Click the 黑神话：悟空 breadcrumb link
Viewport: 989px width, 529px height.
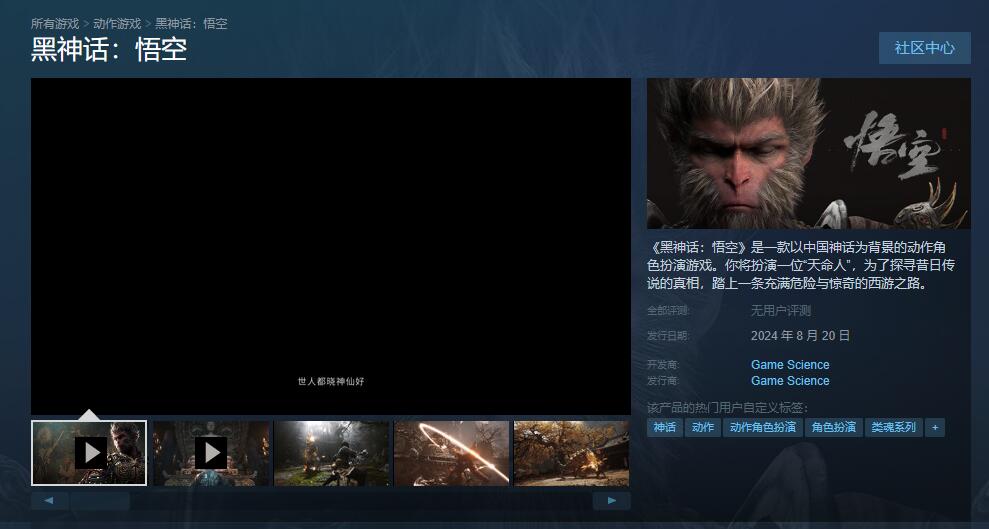click(x=191, y=23)
